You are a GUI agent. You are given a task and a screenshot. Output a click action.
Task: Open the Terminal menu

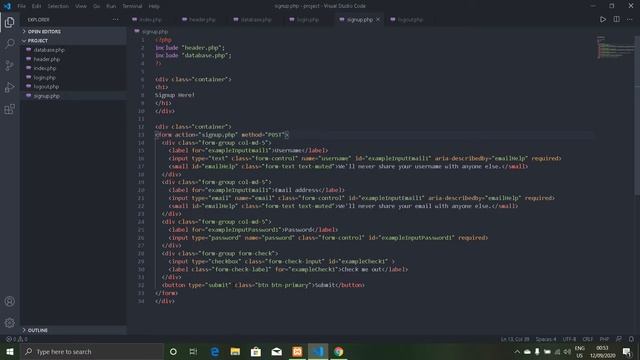click(132, 6)
